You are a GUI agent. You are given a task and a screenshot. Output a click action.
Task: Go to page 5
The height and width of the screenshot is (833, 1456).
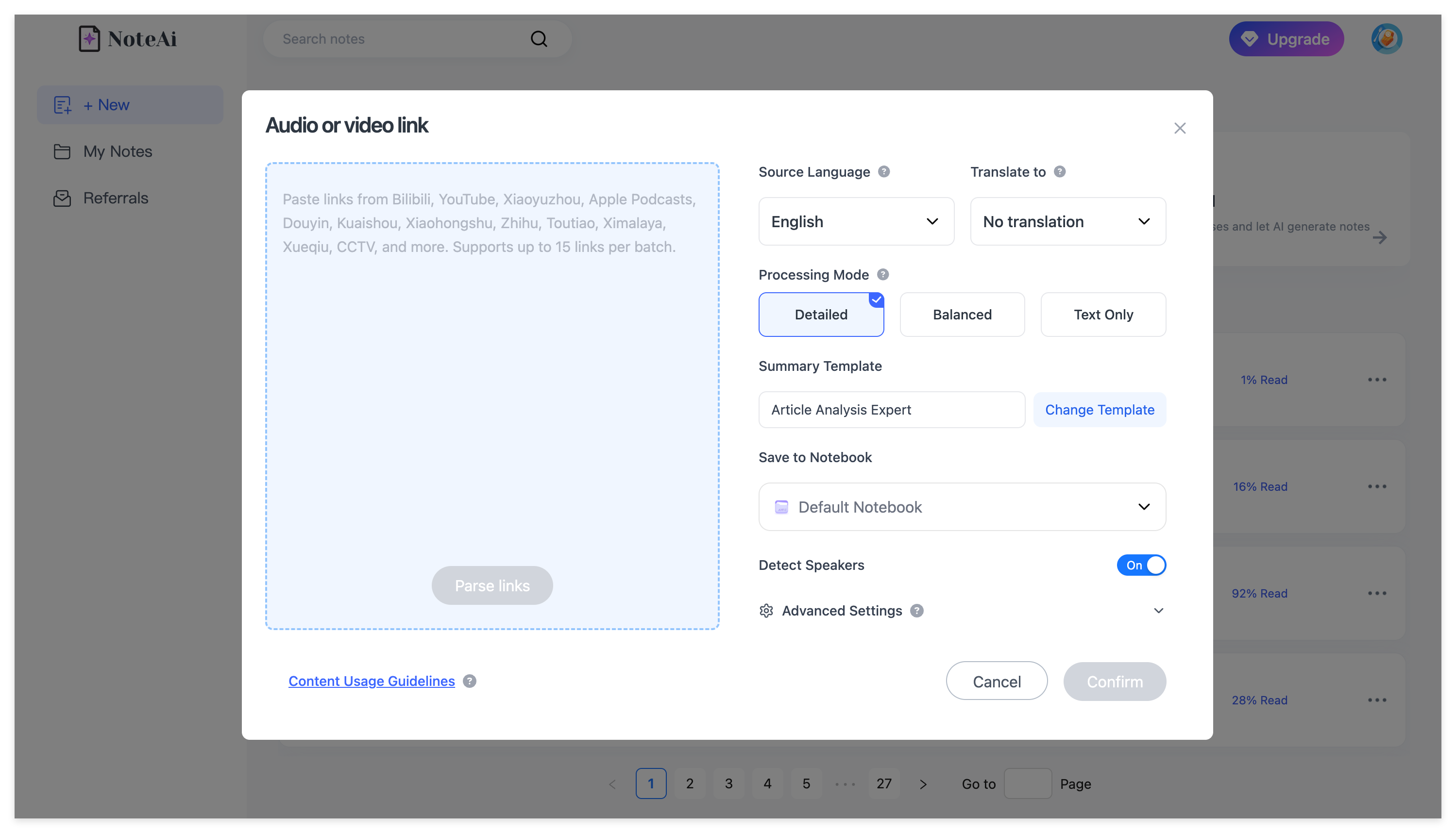[806, 784]
